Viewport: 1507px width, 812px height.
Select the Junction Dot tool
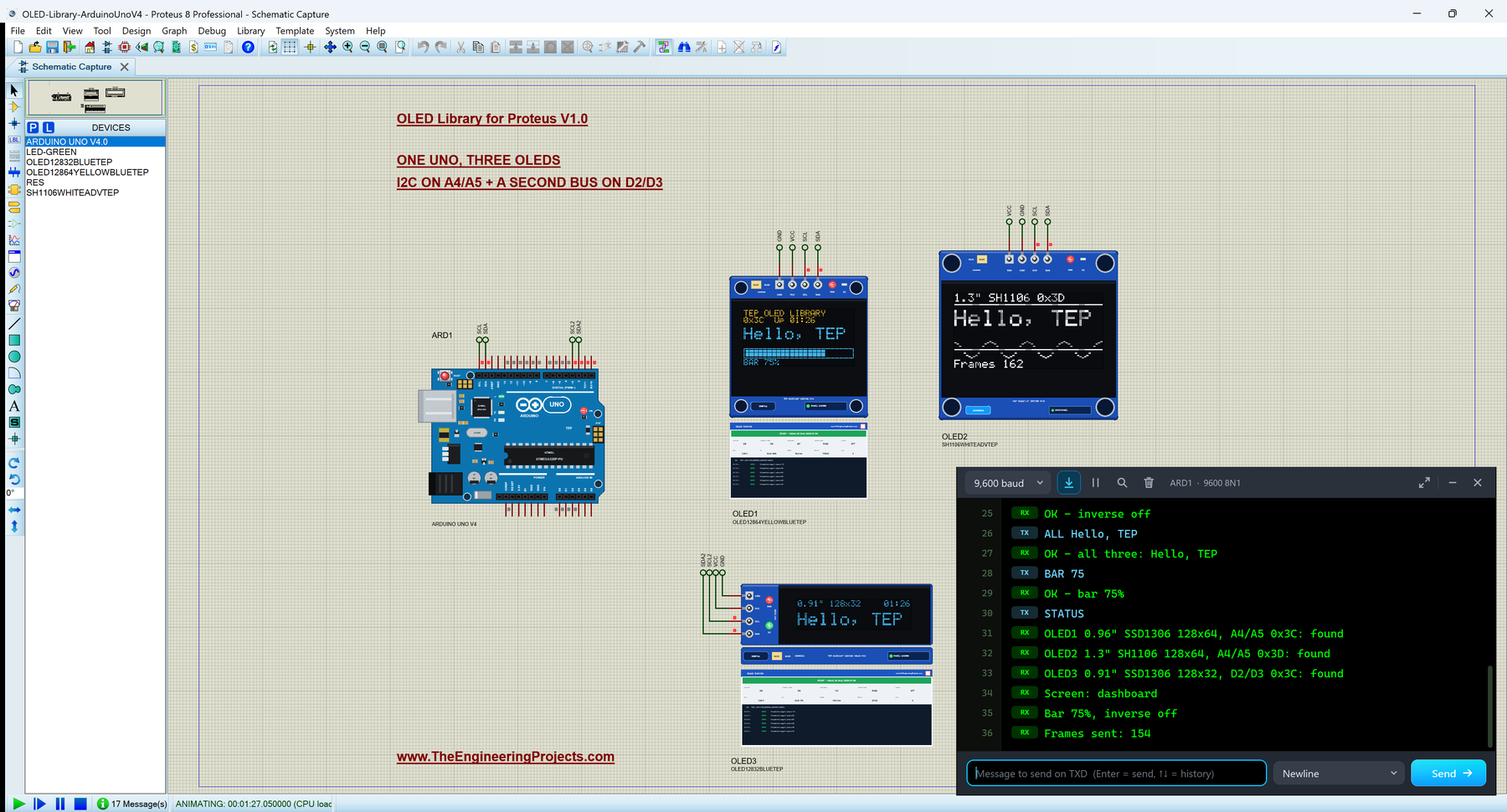tap(14, 123)
